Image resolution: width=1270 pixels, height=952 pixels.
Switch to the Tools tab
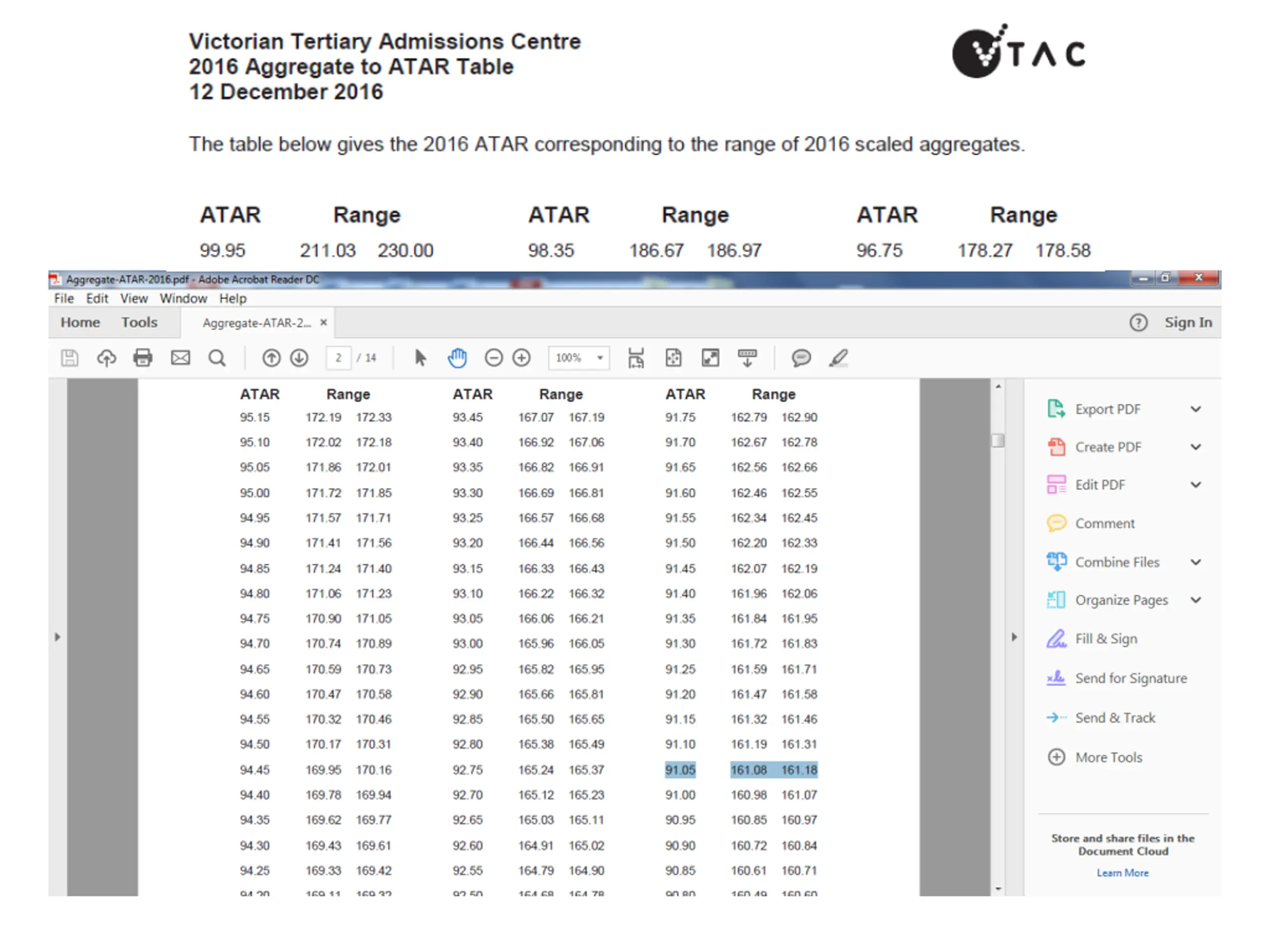139,322
